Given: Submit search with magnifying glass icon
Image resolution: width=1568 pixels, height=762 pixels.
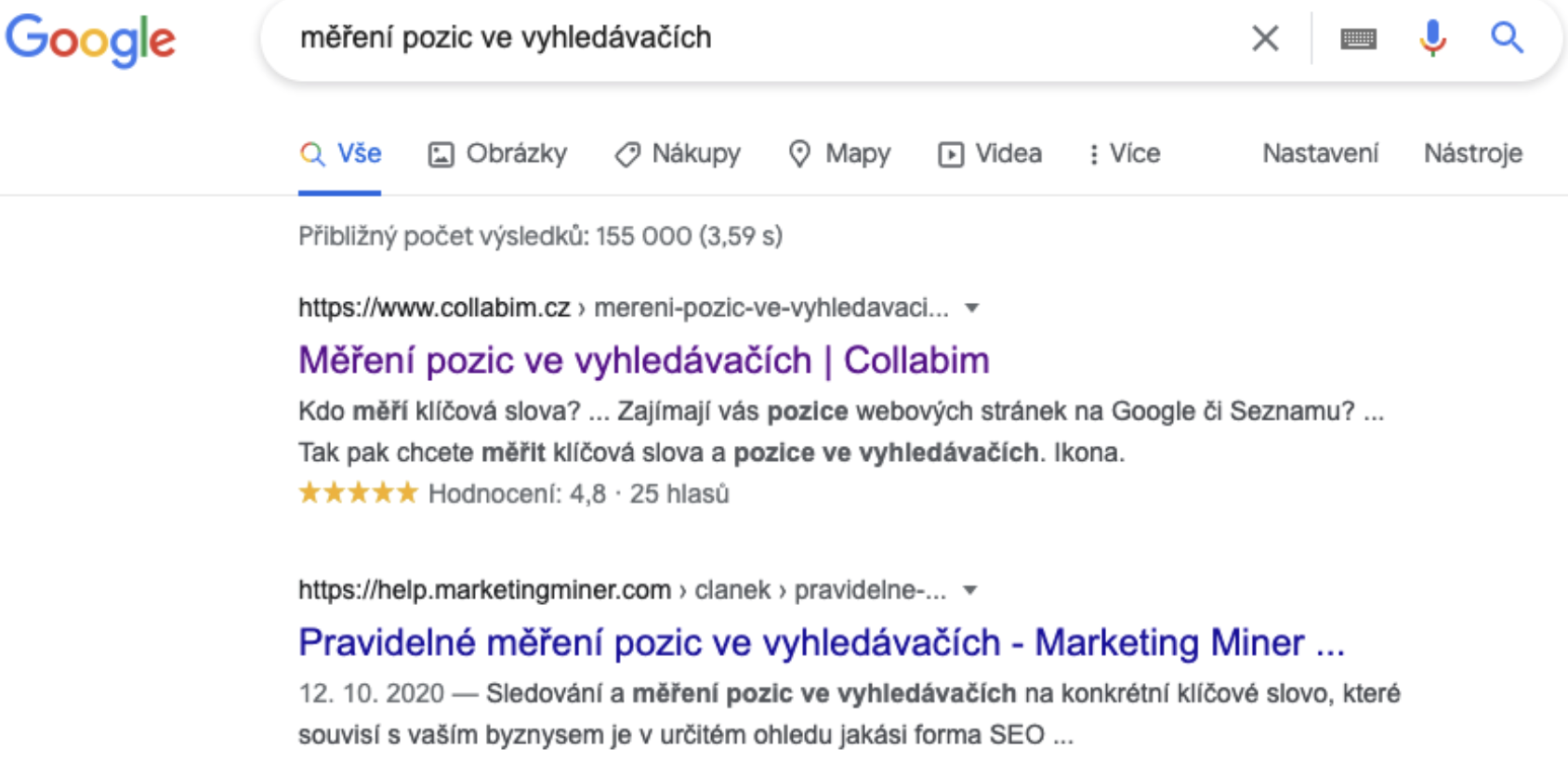Looking at the screenshot, I should 1507,38.
